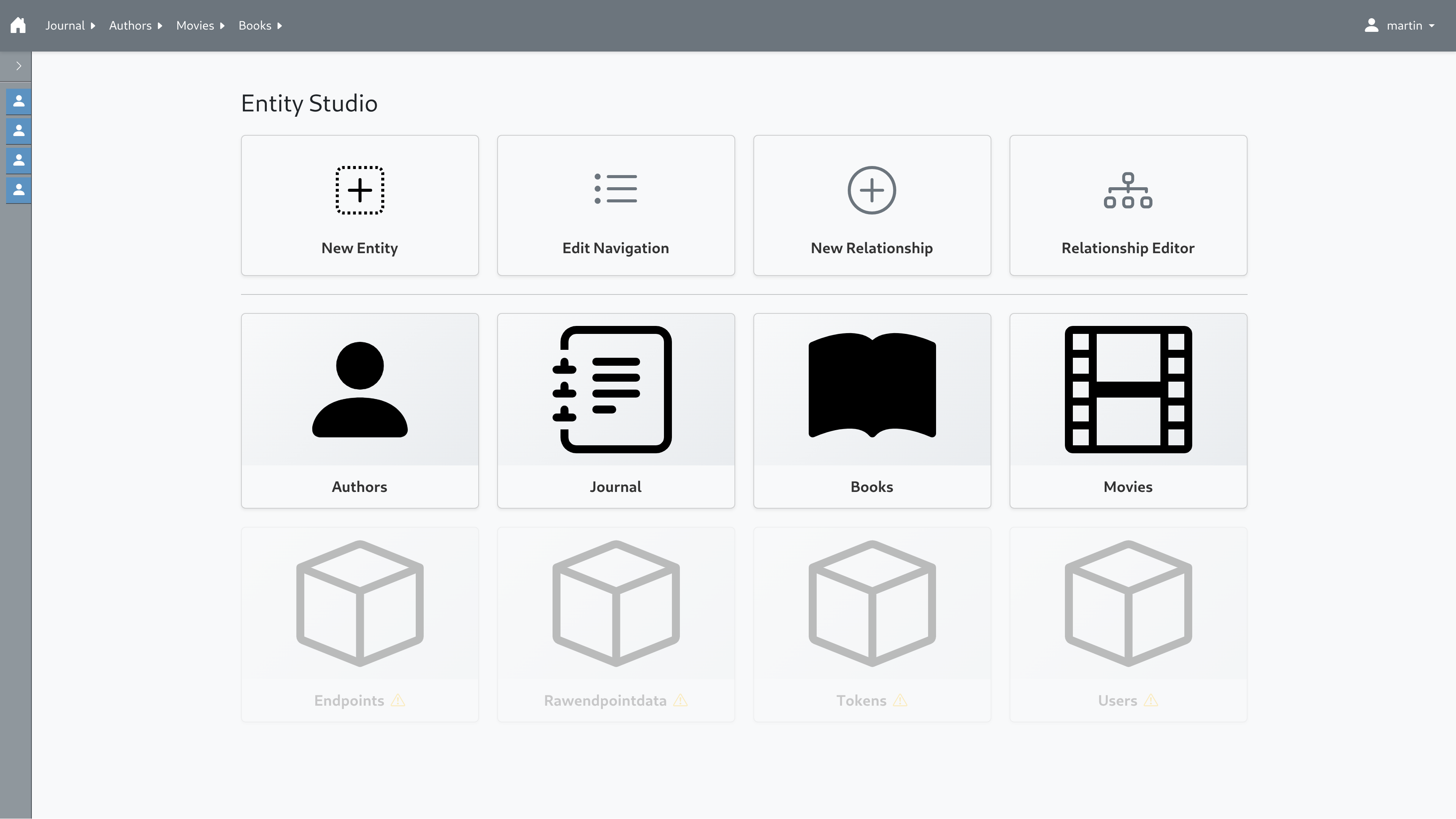Expand the Journal navigation menu
This screenshot has height=819, width=1456.
point(70,25)
